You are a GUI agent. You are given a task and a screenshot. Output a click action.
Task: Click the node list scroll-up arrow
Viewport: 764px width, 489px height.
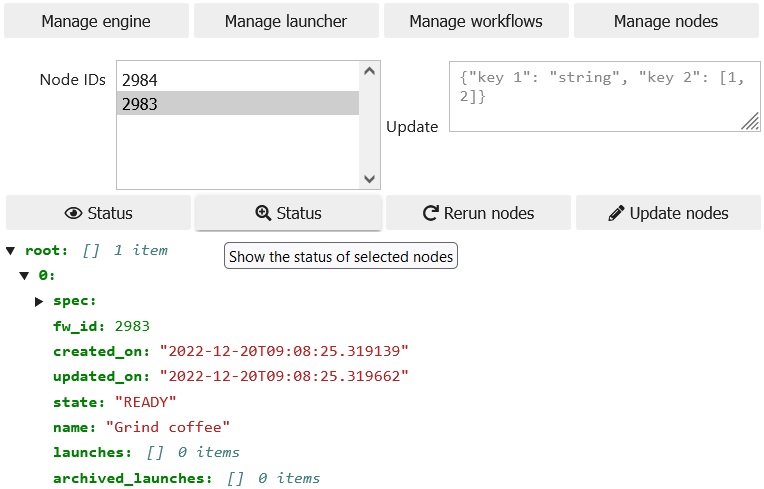click(x=369, y=71)
